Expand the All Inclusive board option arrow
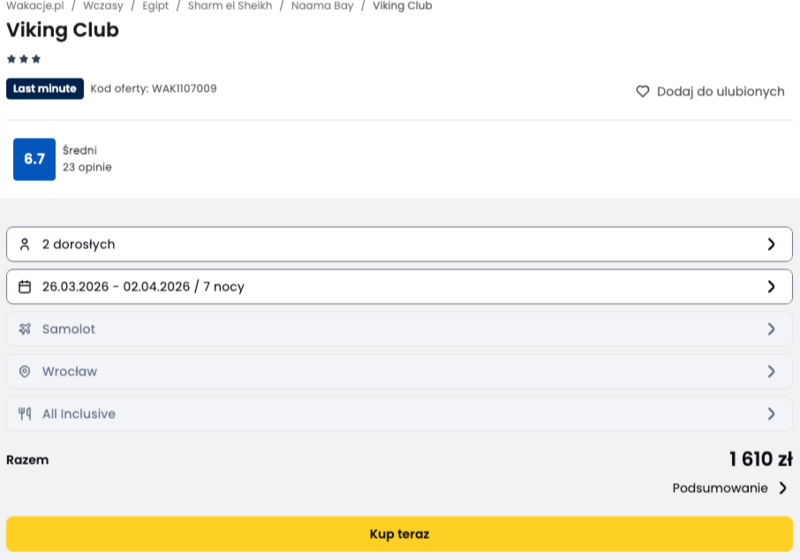Screen dimensions: 800x560 (771, 414)
